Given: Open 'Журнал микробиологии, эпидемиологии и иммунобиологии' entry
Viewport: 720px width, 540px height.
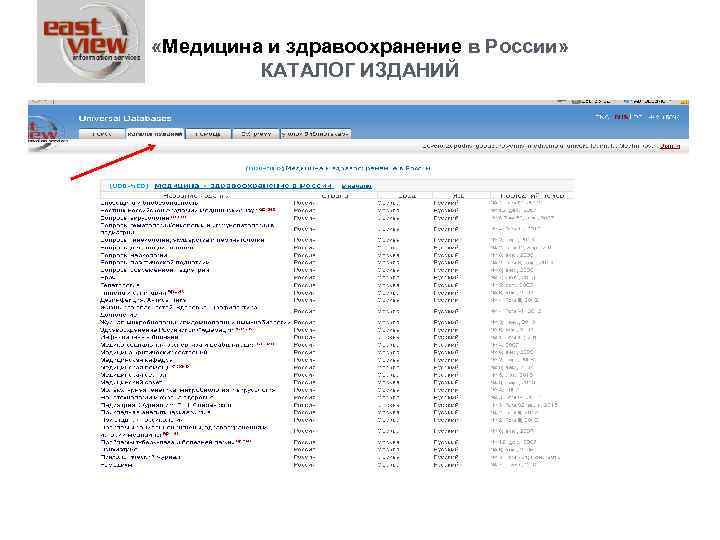Looking at the screenshot, I should tap(195, 322).
